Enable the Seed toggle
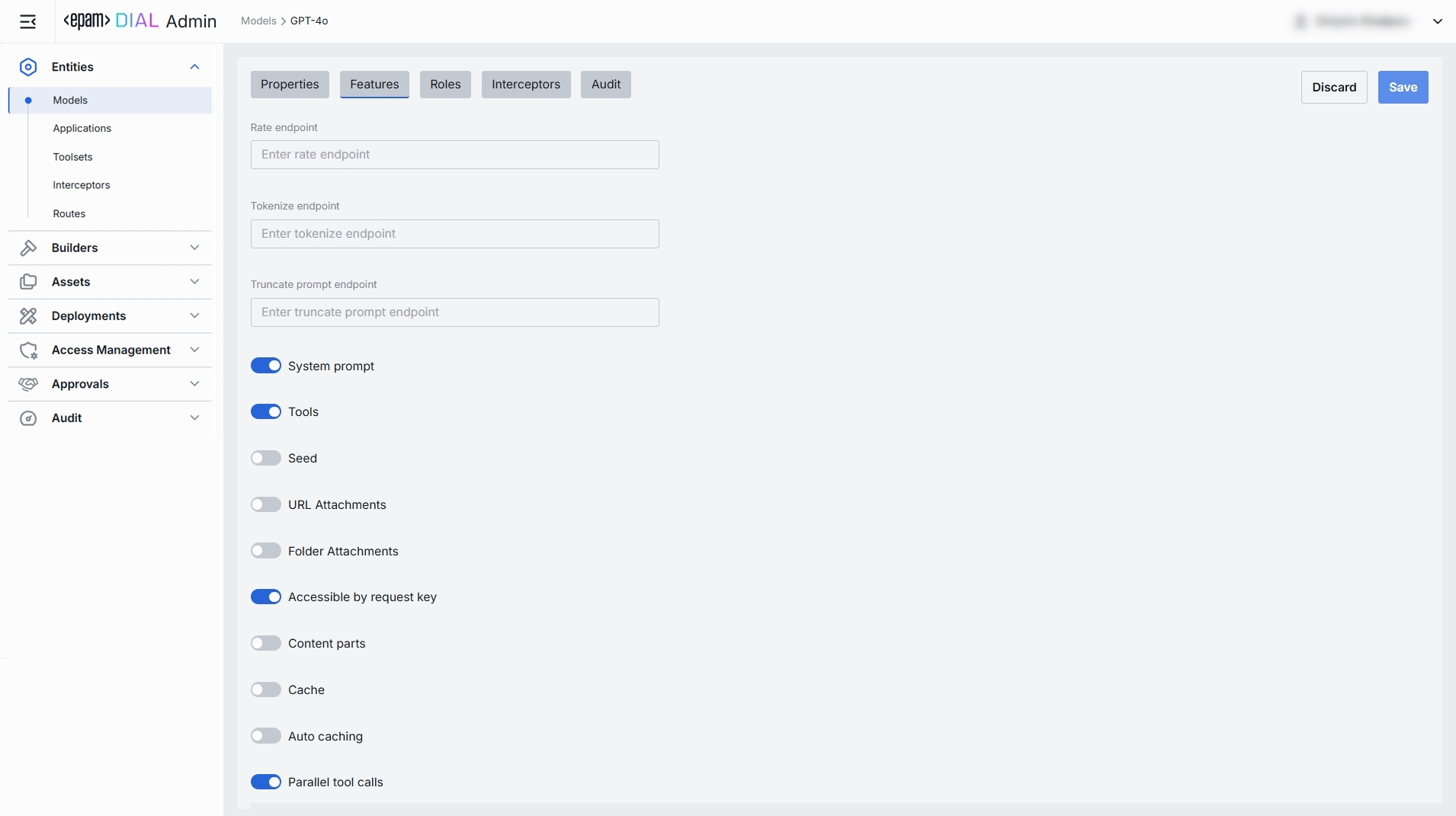 266,458
